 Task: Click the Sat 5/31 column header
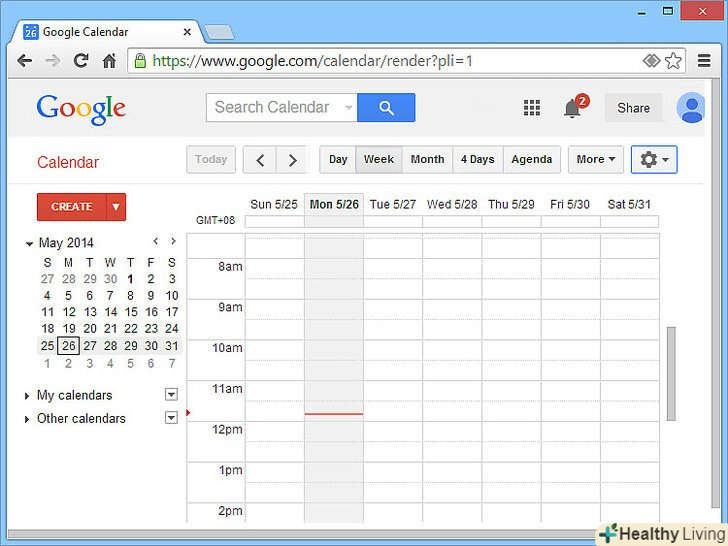(629, 204)
